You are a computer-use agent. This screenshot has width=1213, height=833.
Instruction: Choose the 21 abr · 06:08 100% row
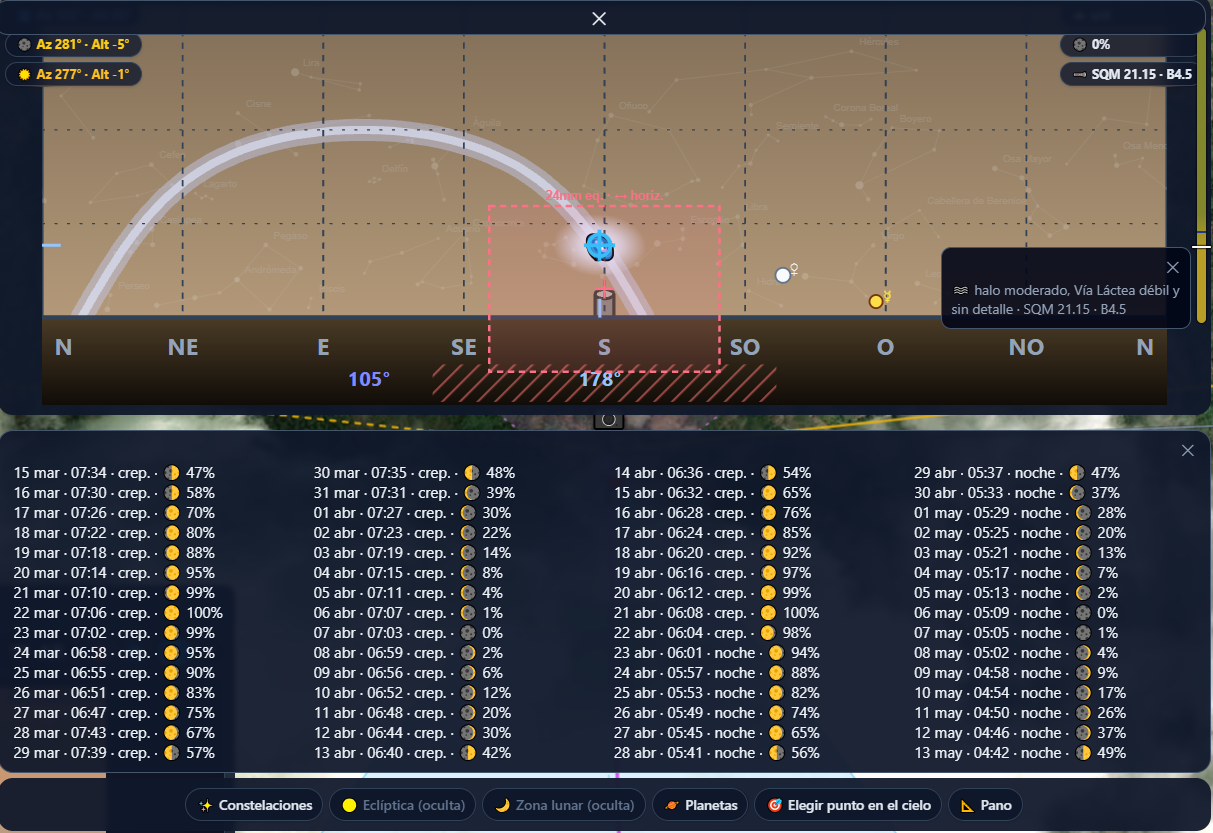click(716, 613)
